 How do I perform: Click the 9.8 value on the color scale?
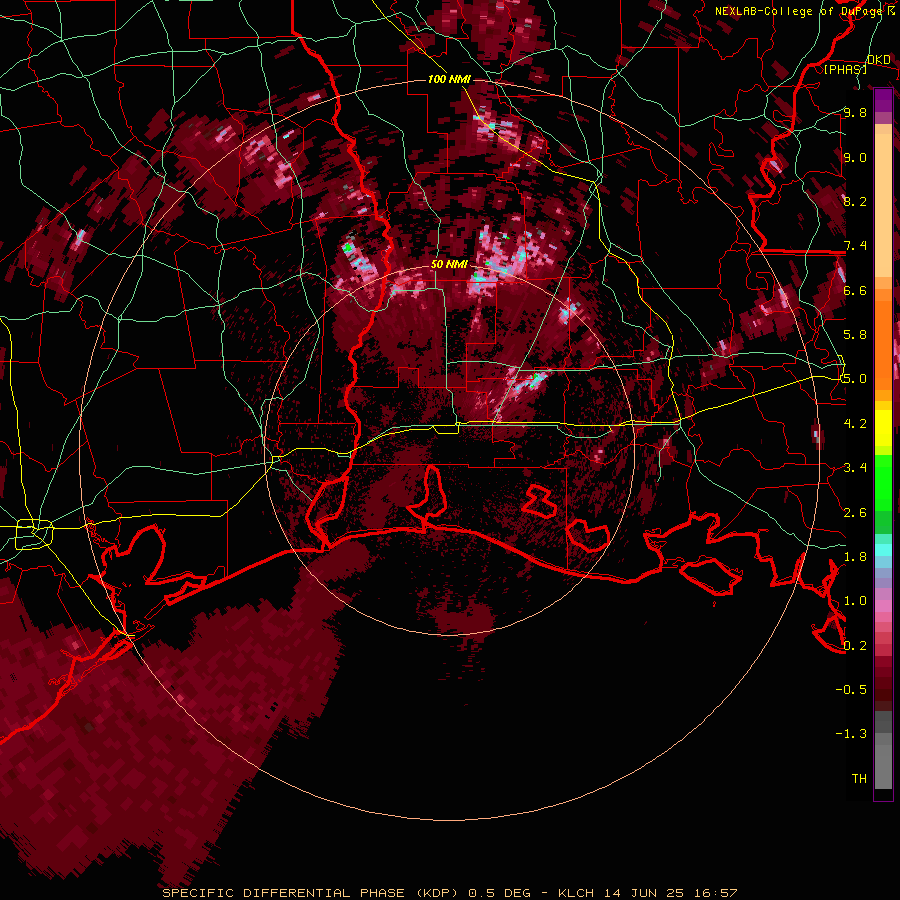click(x=855, y=113)
